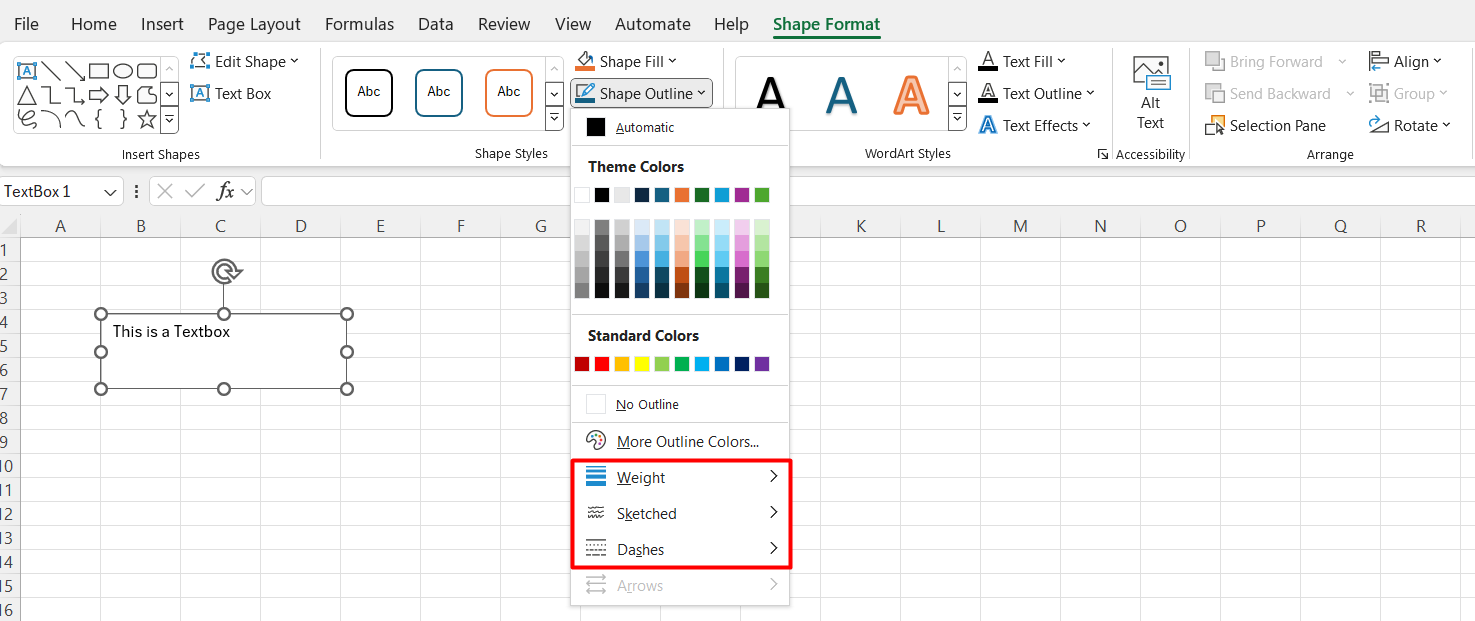The width and height of the screenshot is (1475, 621).
Task: Click inside the formula bar input
Action: 867,191
